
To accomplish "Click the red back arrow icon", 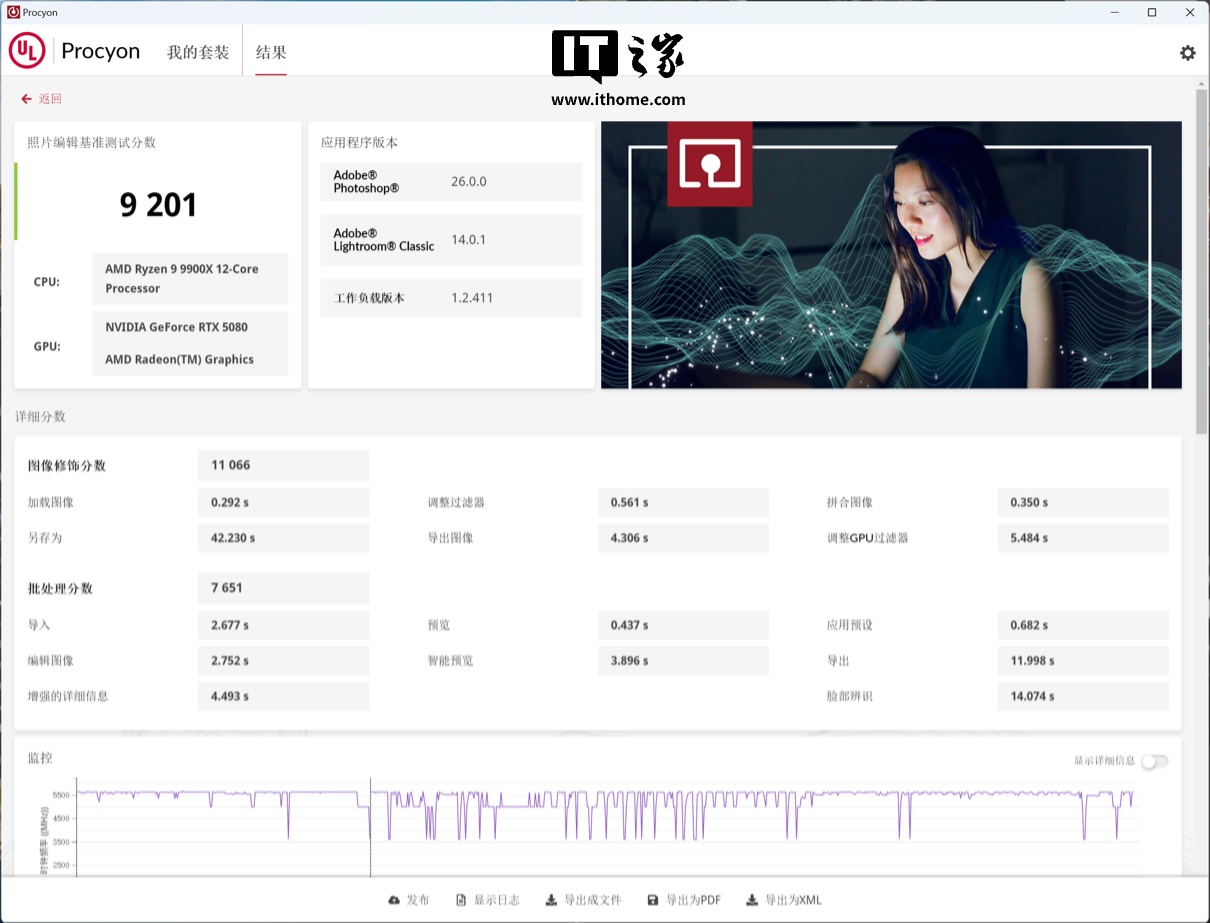I will (26, 99).
